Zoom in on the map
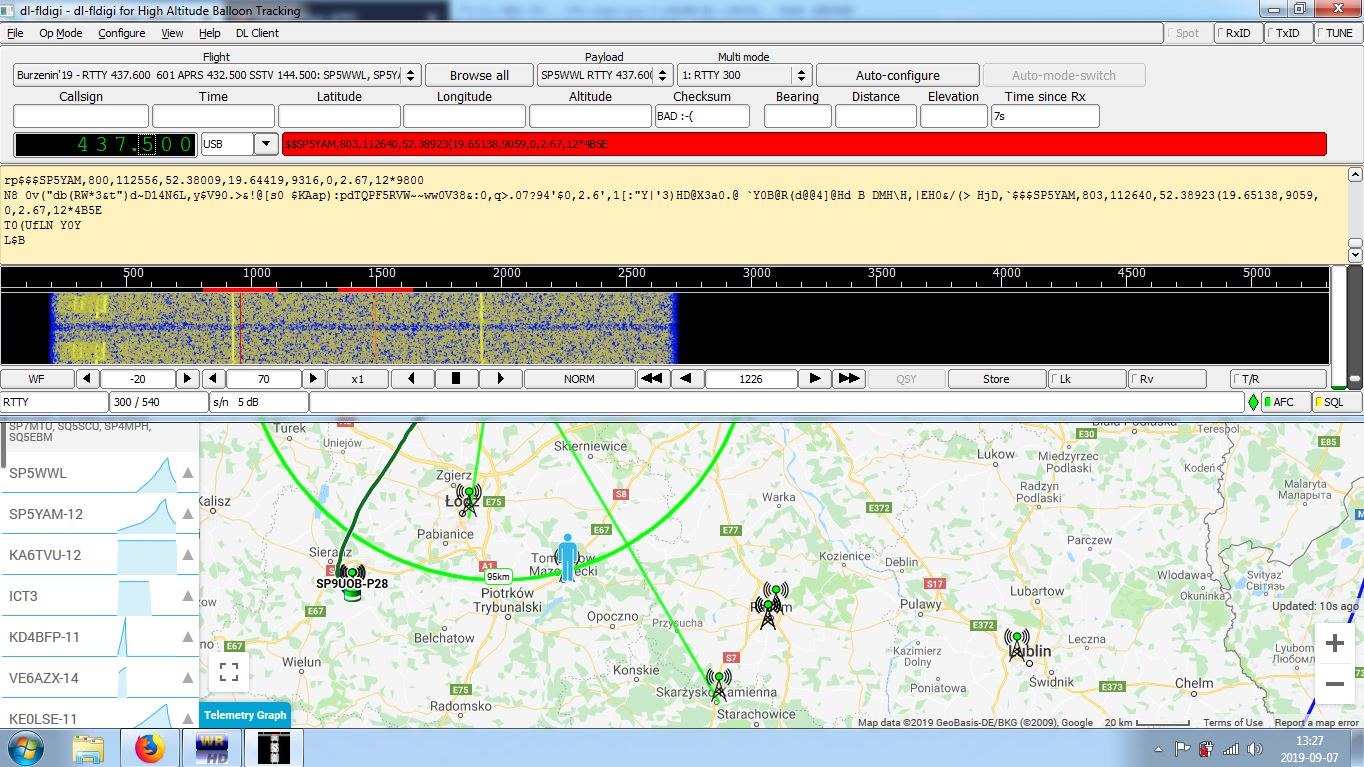This screenshot has width=1364, height=767. point(1334,644)
